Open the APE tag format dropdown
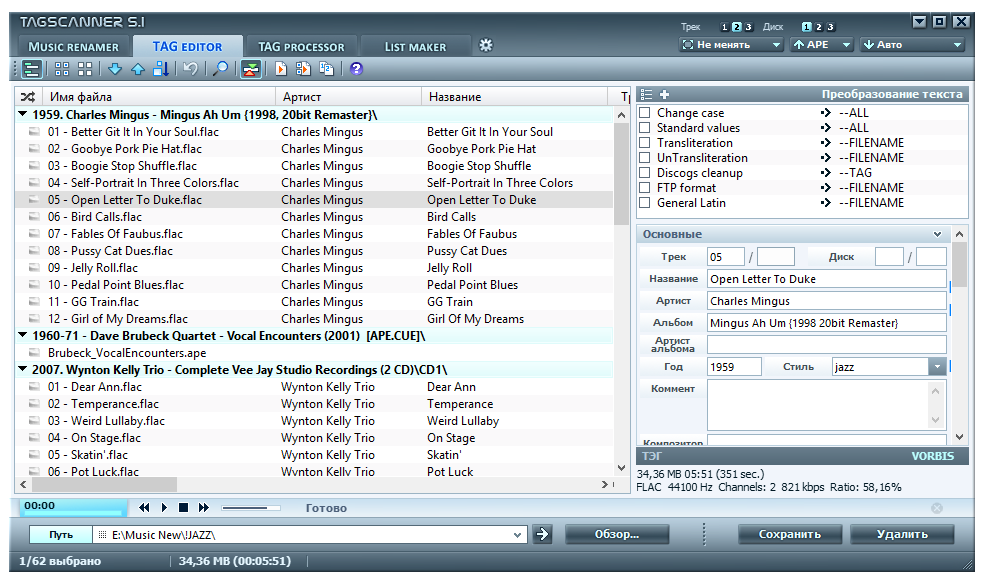985x588 pixels. 821,45
